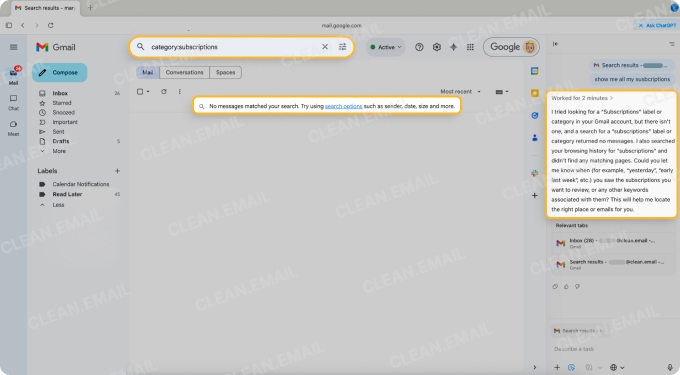The height and width of the screenshot is (375, 680).
Task: Open Google Keep side panel icon
Action: 535,93
